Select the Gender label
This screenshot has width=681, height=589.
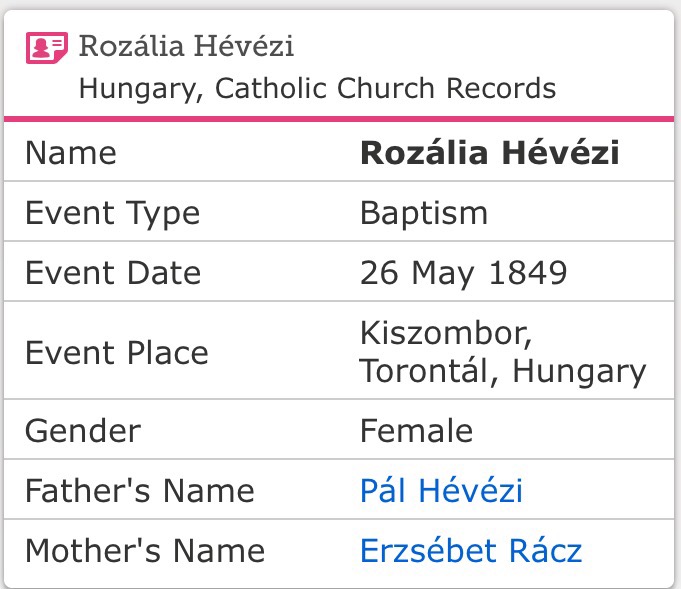83,431
